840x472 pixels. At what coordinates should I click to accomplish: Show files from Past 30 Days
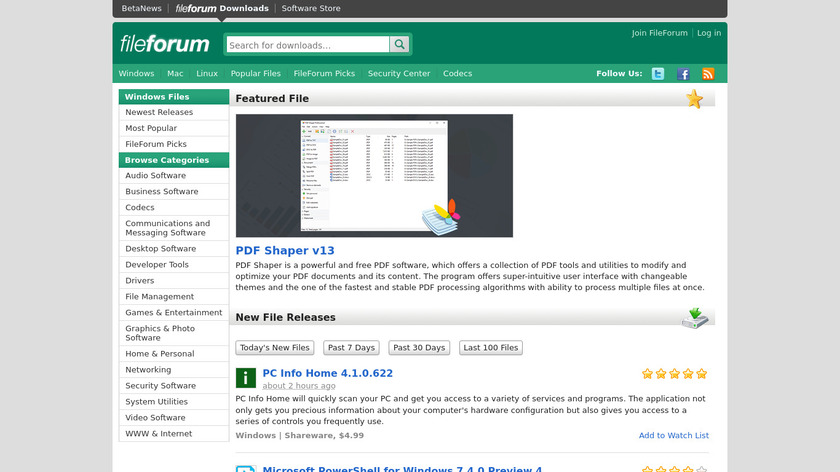click(419, 348)
